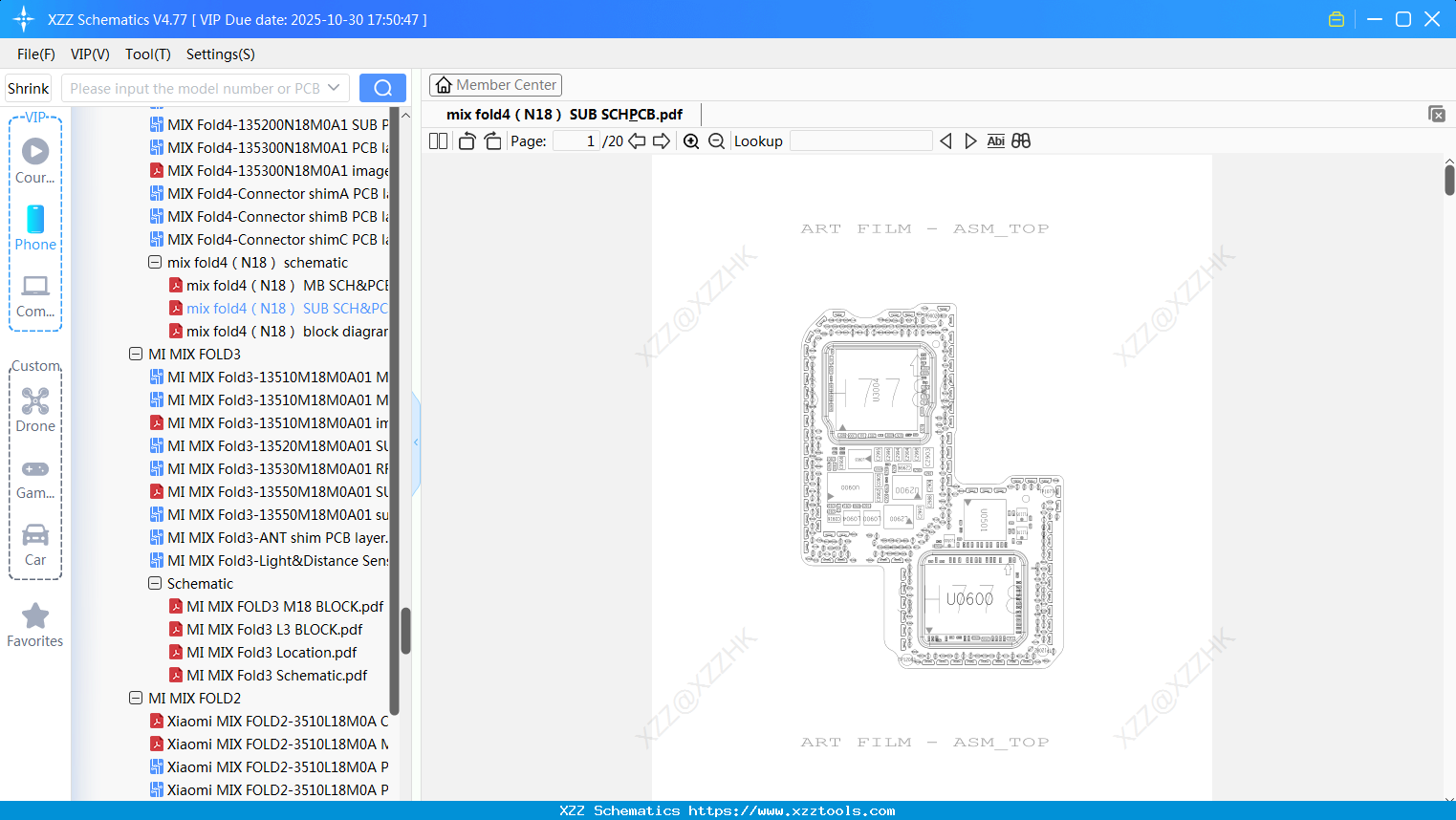Click the XZZ Schematics logo in the title bar

24,19
